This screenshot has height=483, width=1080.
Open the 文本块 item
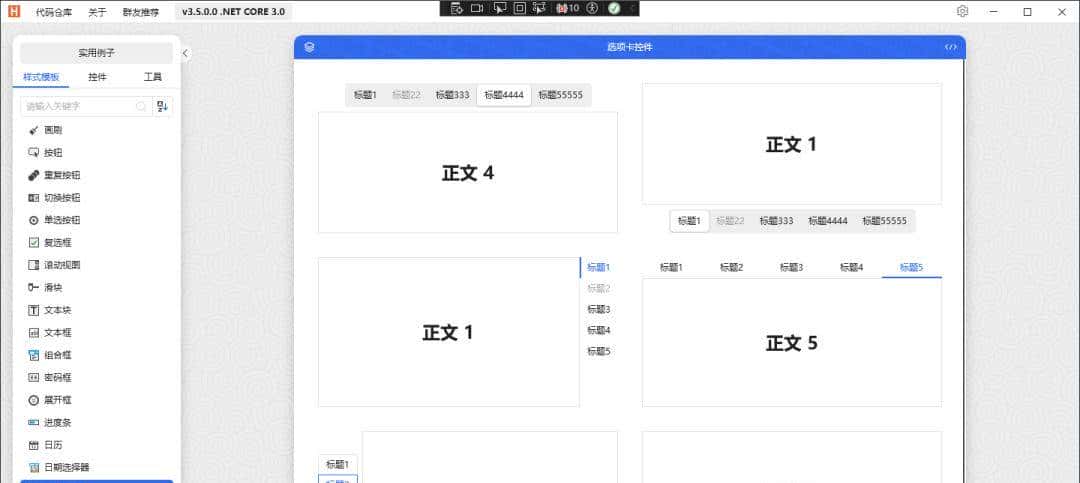96,310
